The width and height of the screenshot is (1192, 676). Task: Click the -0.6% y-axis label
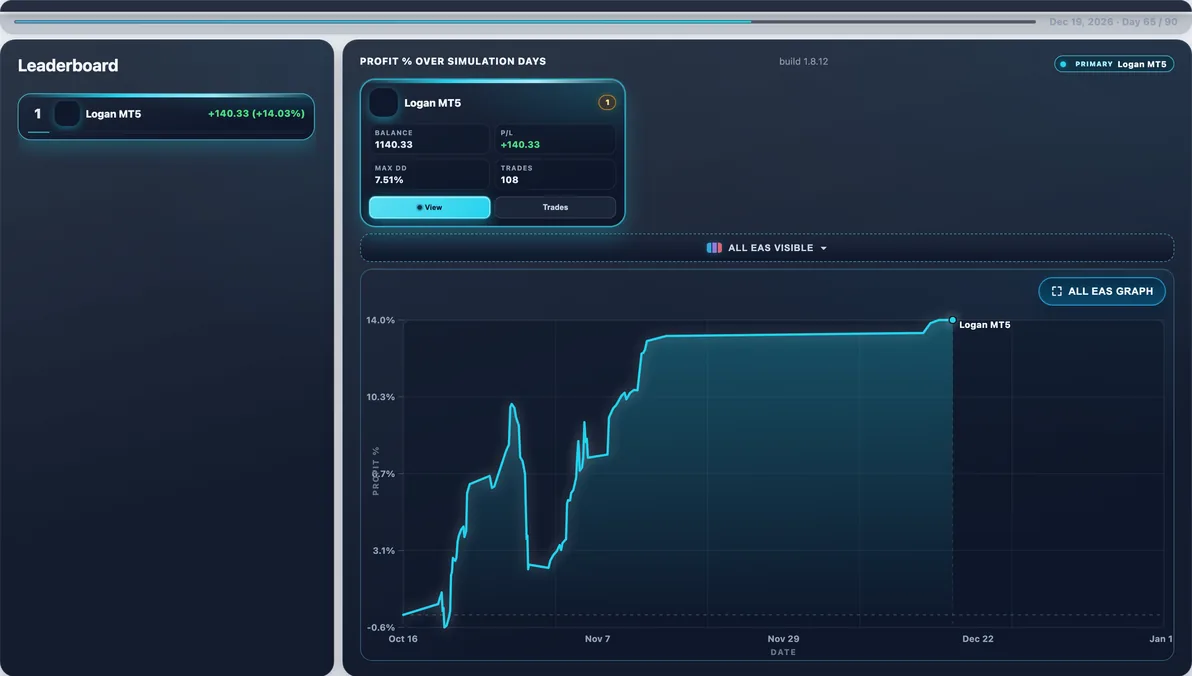(x=381, y=627)
